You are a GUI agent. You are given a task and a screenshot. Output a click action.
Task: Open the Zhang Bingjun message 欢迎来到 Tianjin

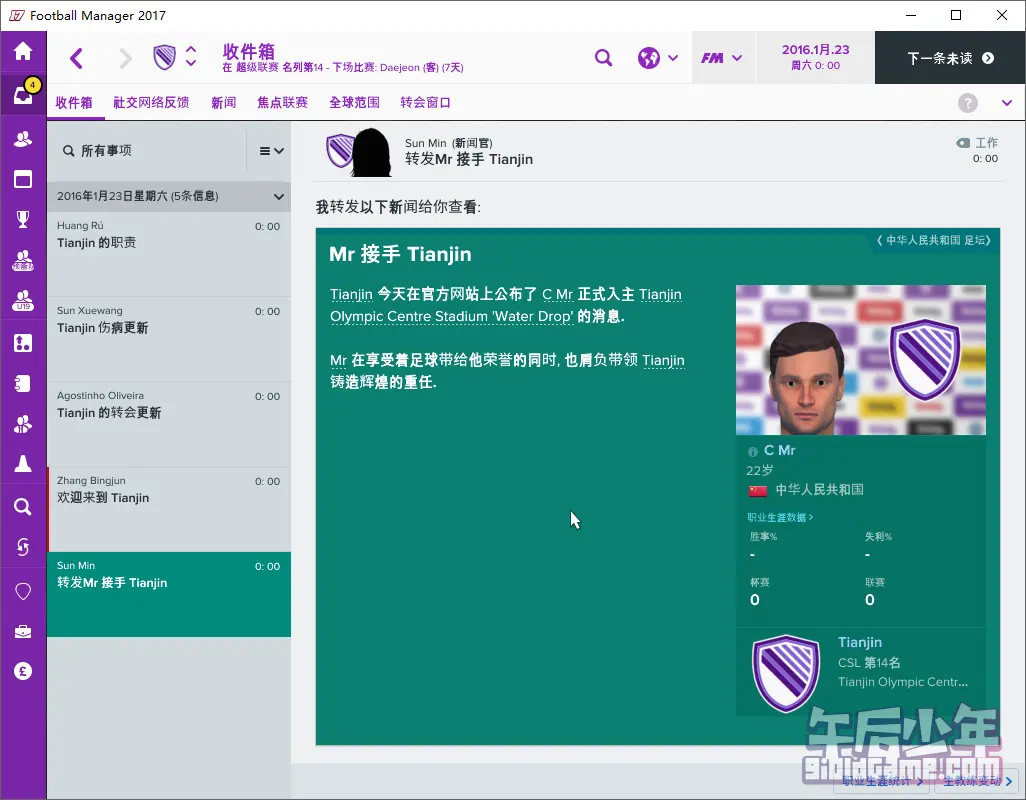coord(169,509)
